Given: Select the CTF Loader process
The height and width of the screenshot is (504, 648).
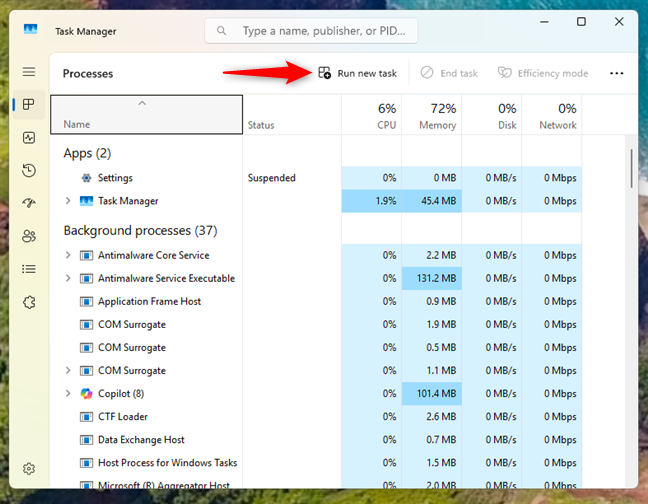Looking at the screenshot, I should (x=124, y=416).
